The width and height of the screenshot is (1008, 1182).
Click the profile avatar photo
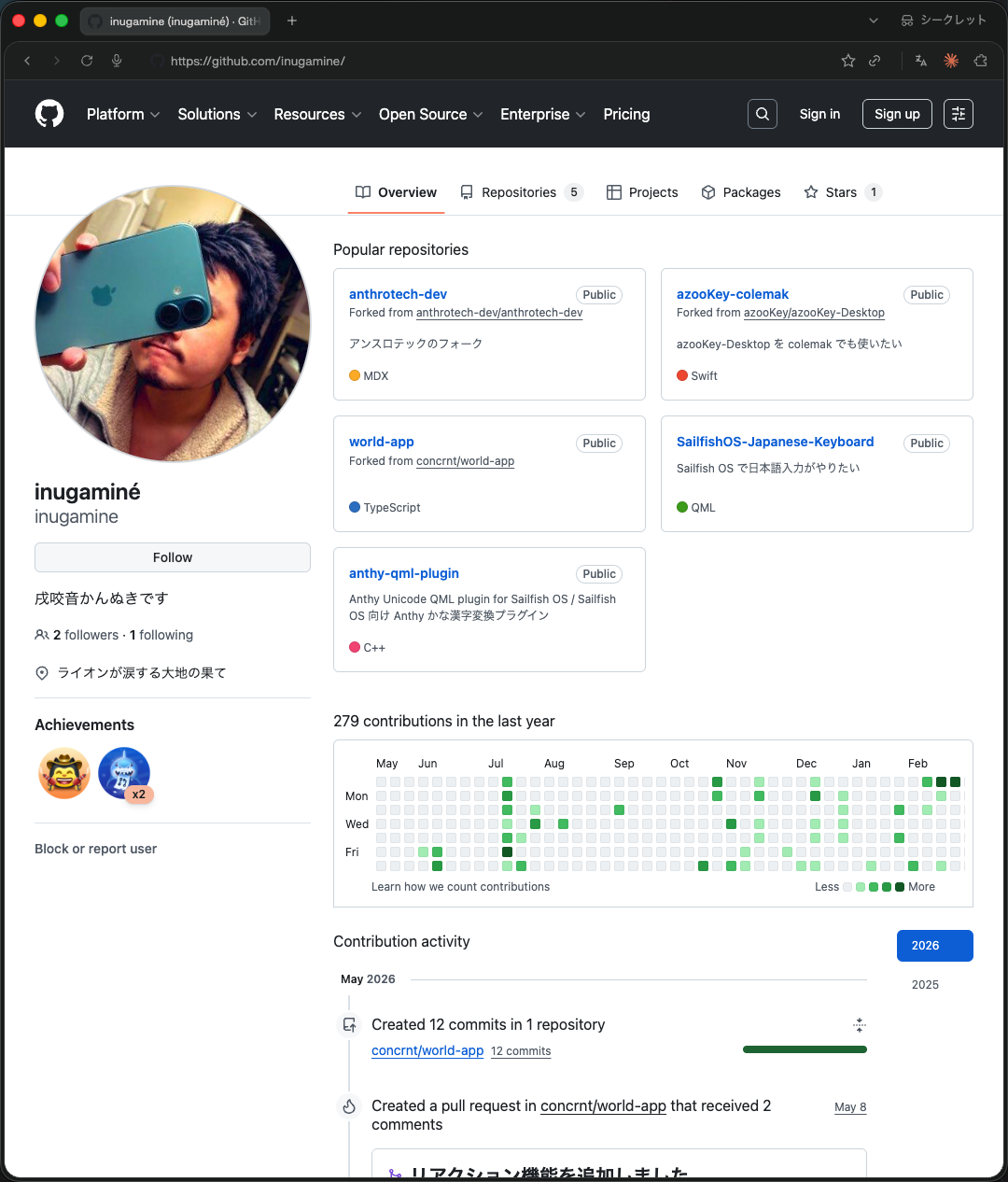(x=173, y=323)
